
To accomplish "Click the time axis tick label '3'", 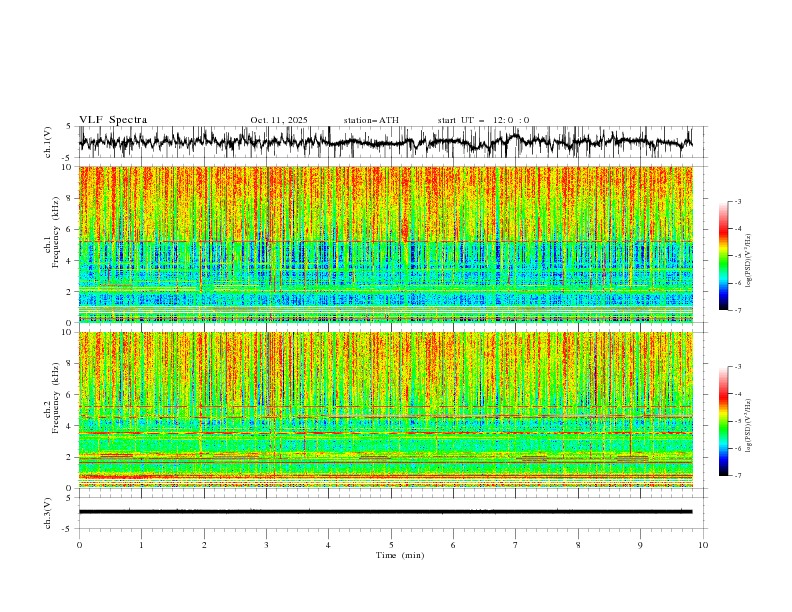I will (x=266, y=545).
